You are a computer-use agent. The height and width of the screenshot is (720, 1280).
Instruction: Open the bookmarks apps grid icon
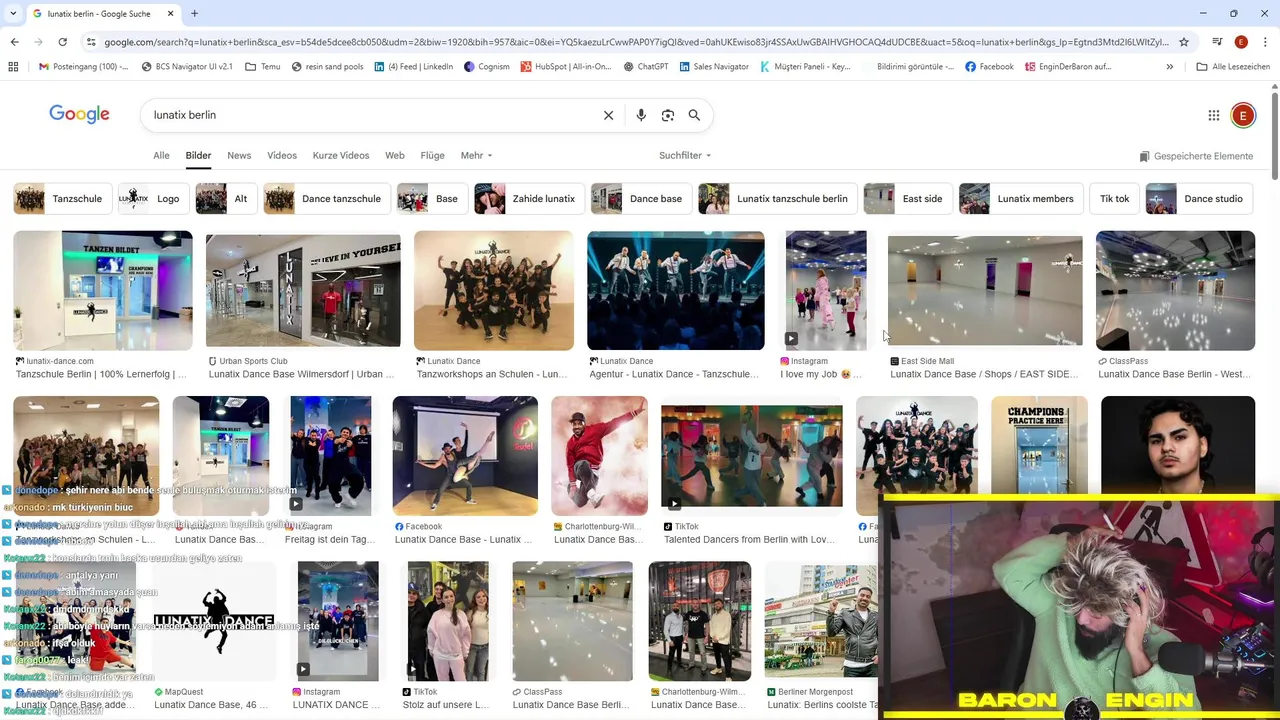tap(13, 67)
